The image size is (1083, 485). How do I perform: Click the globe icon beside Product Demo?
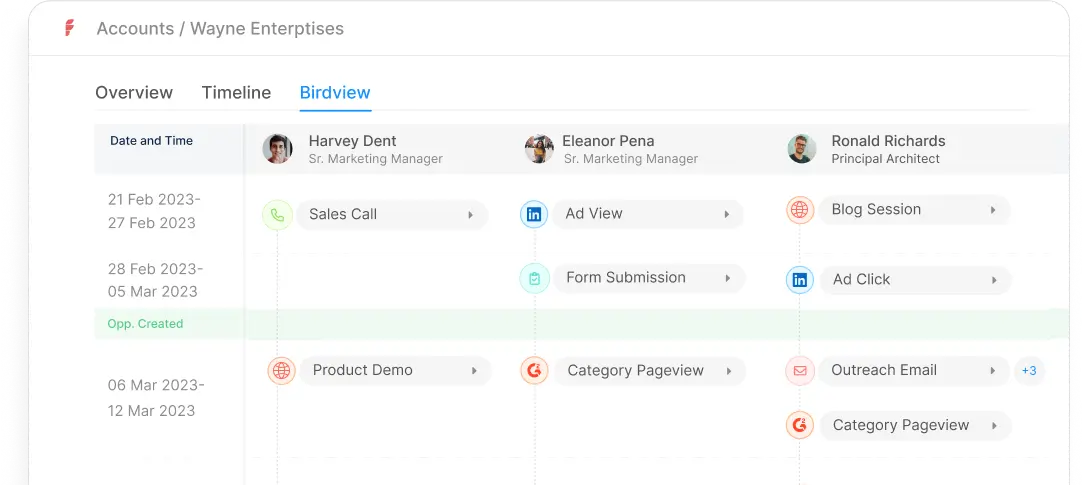(282, 371)
